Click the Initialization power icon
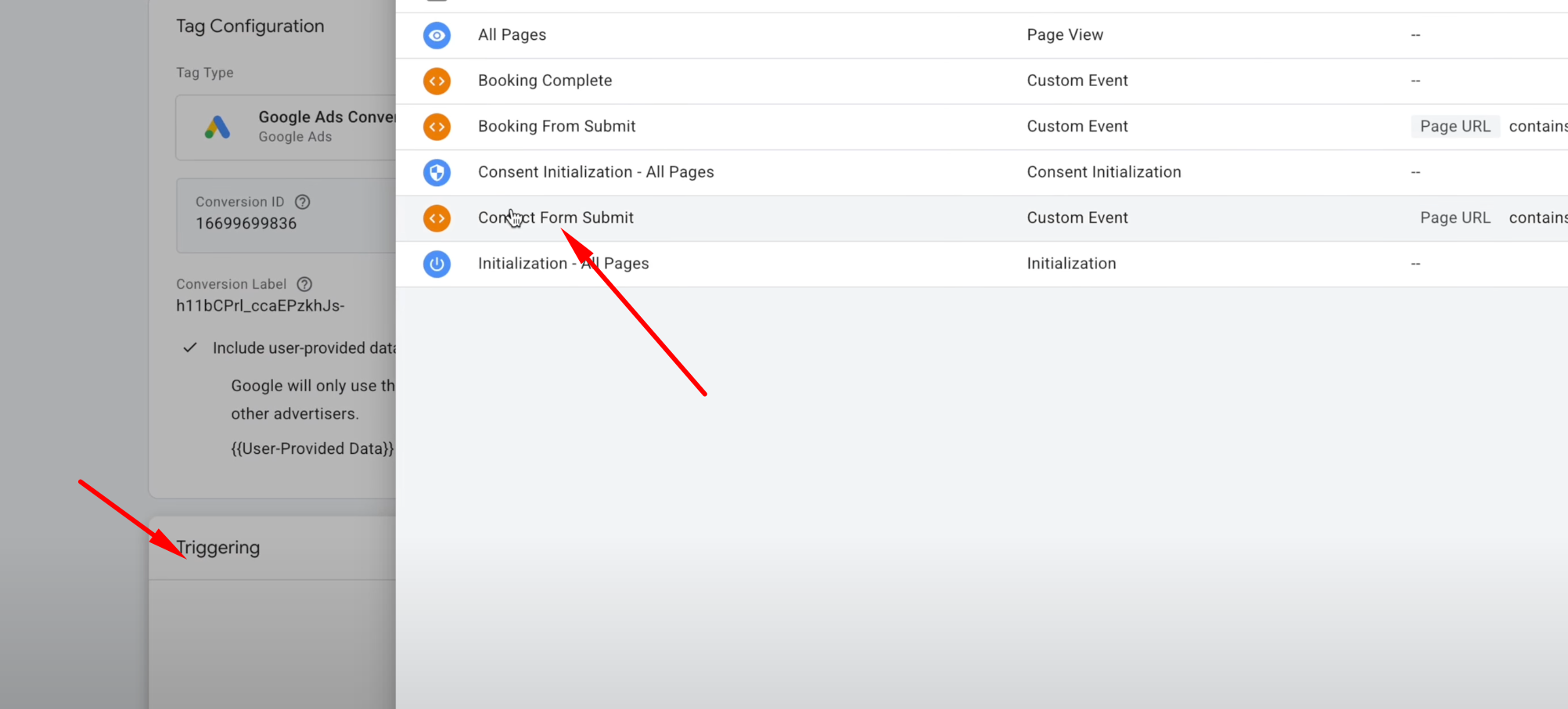Screen dimensions: 1568x709 (x=437, y=264)
